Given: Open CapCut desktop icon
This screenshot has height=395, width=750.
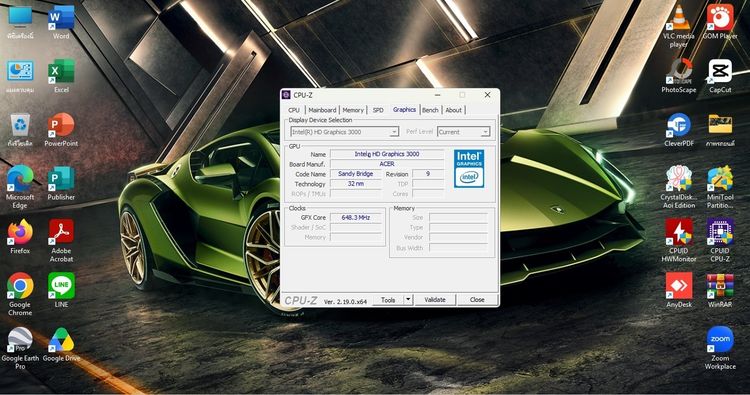Looking at the screenshot, I should [720, 76].
